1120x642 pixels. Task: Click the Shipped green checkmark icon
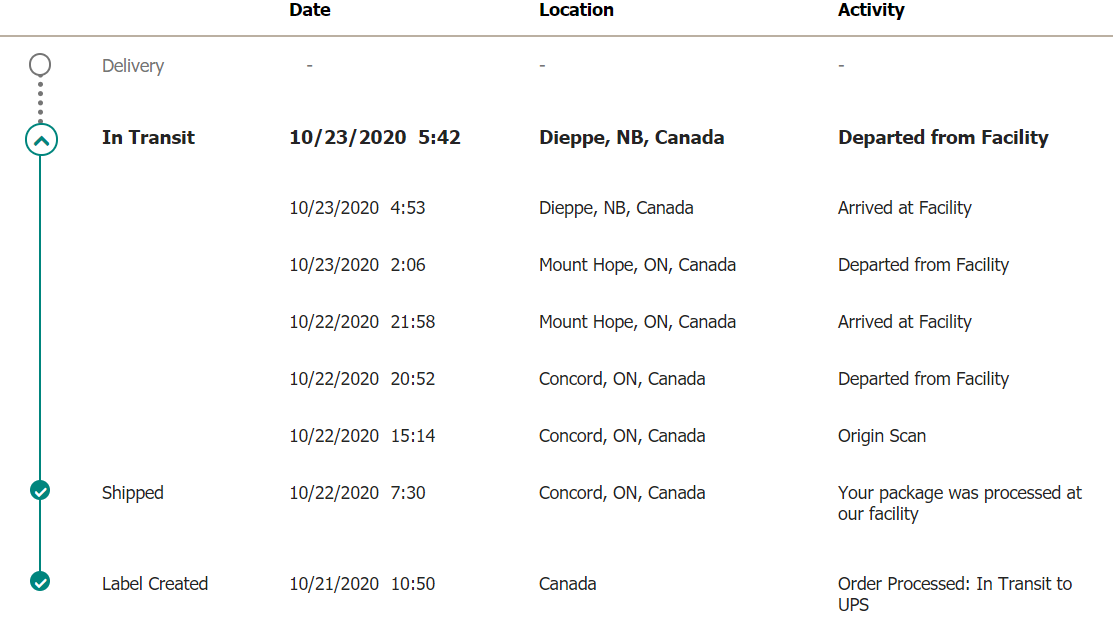click(x=40, y=491)
